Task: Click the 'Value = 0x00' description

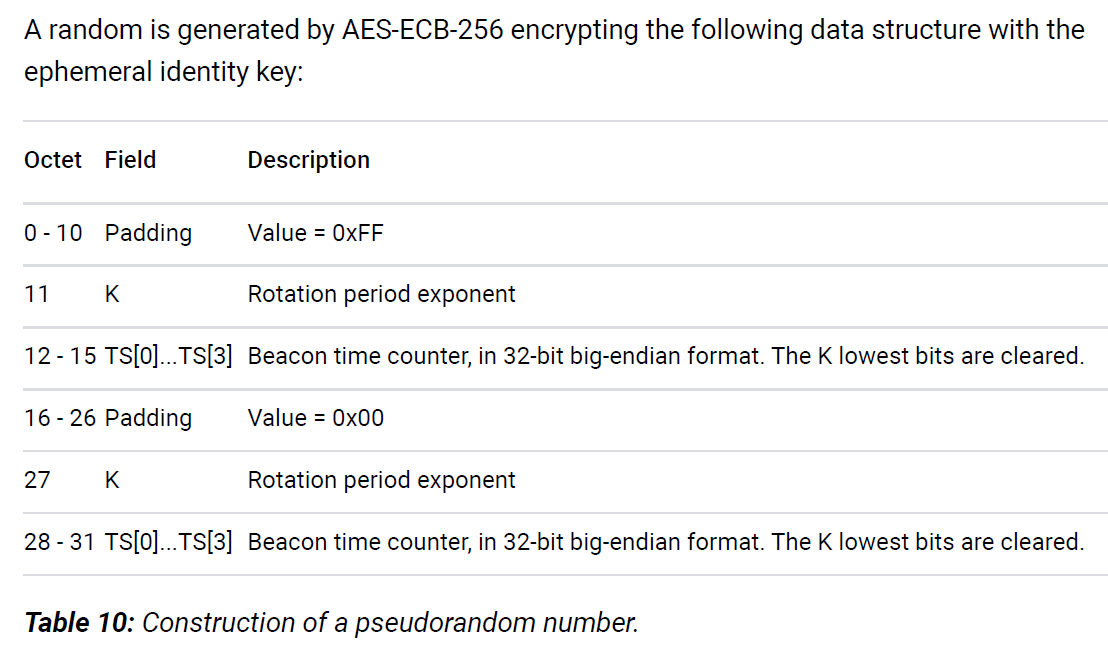Action: 316,418
